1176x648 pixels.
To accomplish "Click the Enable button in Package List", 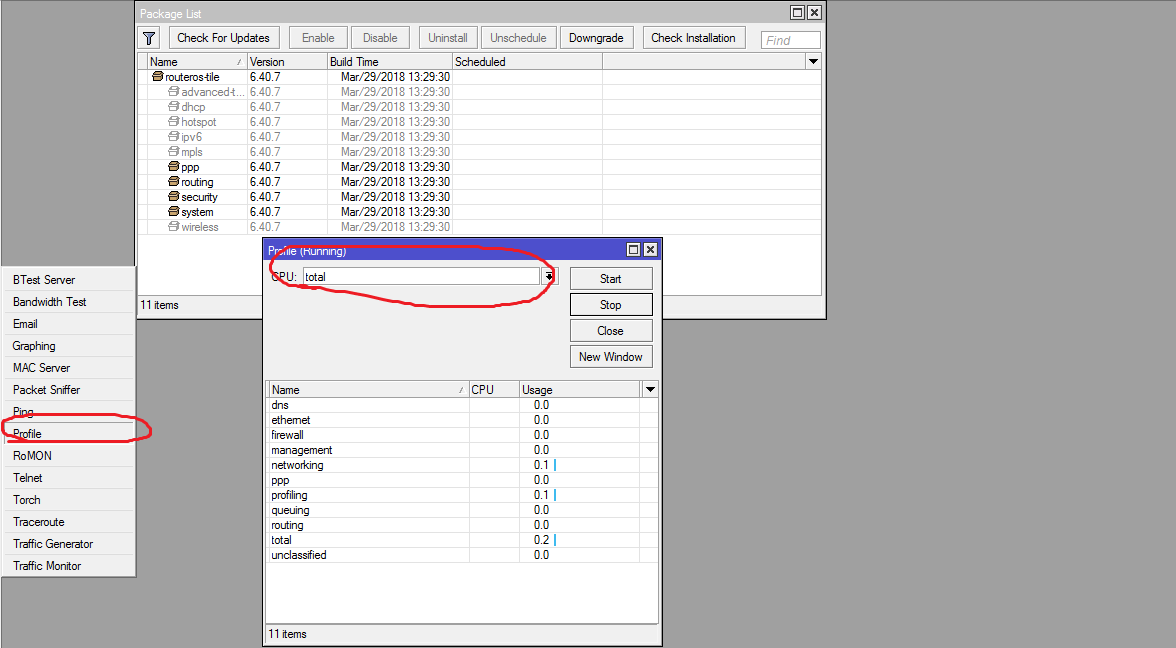I will pos(318,38).
